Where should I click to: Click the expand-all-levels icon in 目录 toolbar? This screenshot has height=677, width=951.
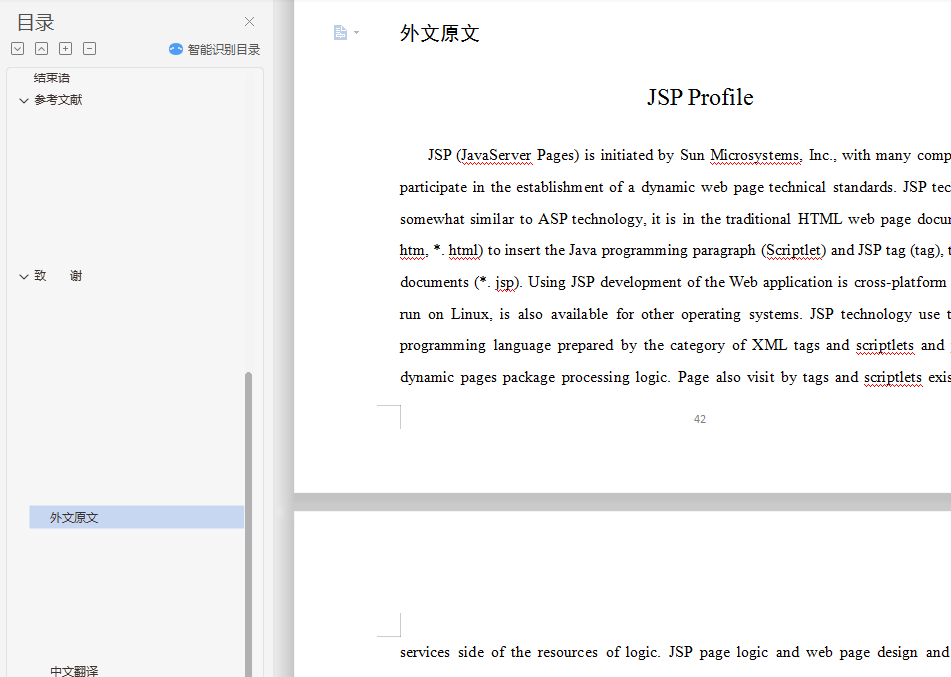[18, 49]
